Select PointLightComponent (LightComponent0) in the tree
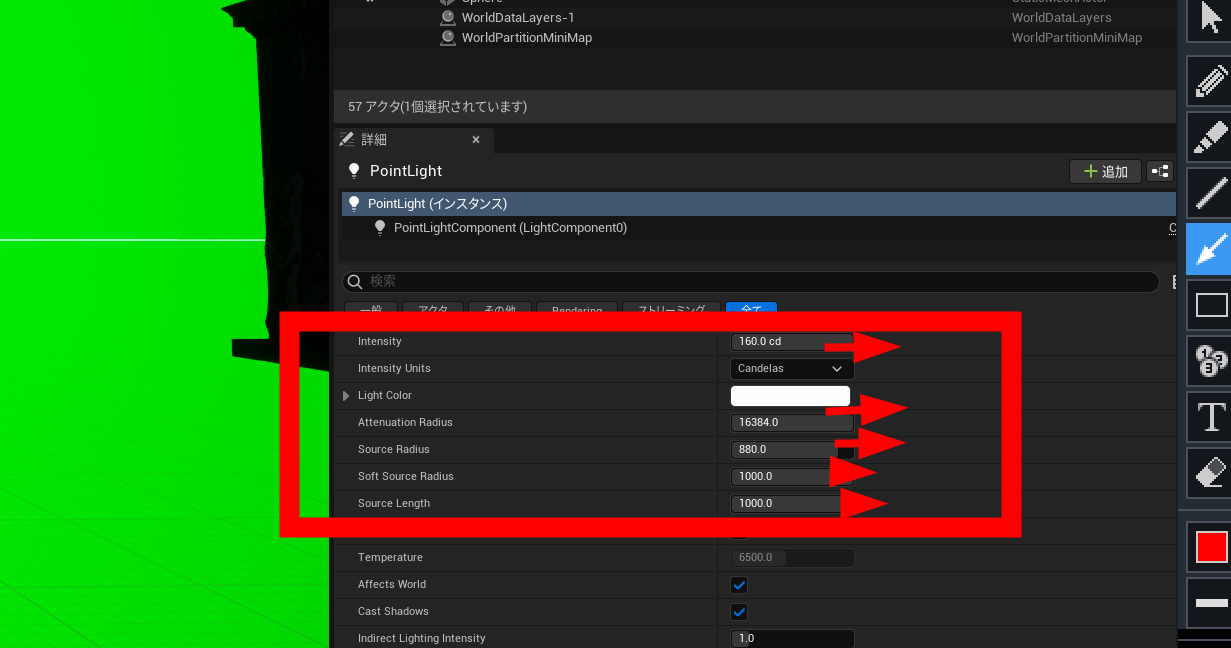This screenshot has width=1231, height=648. (x=510, y=228)
